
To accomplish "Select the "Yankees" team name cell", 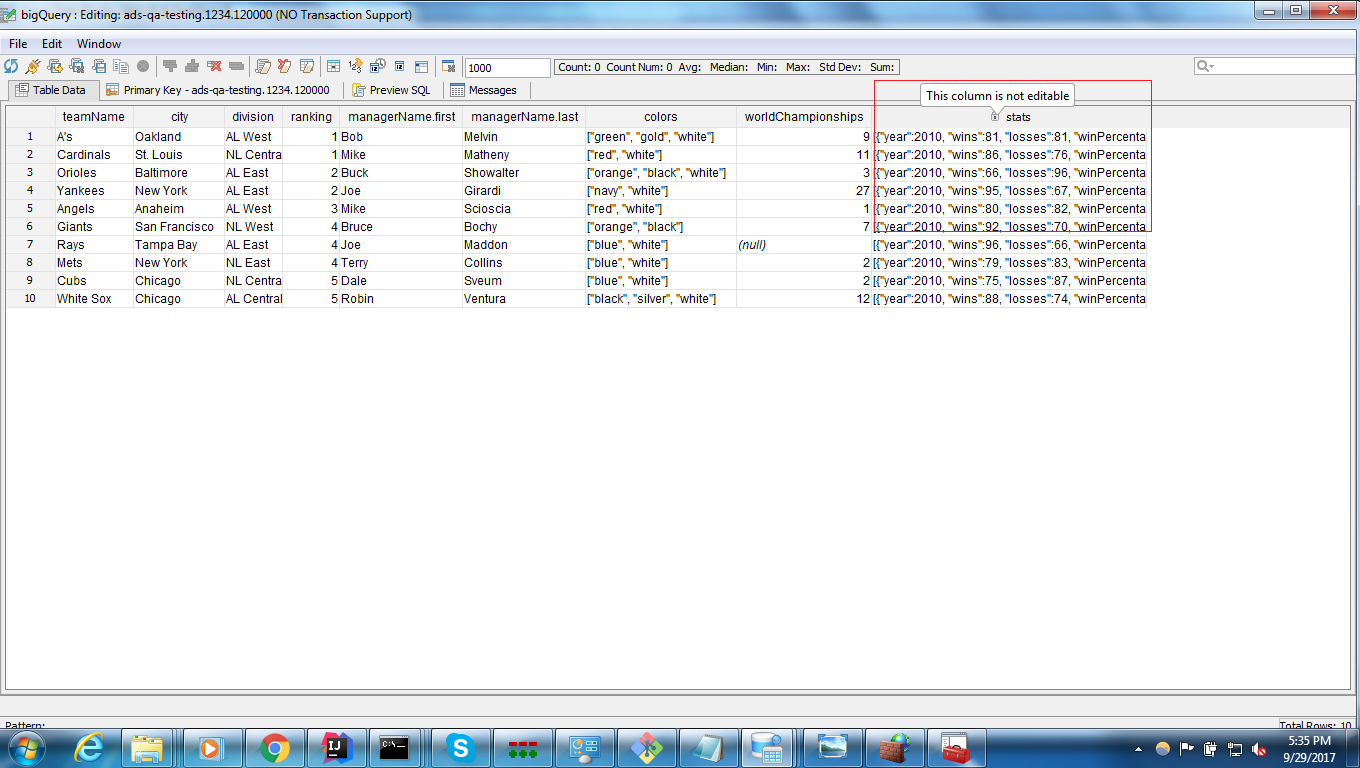I will pos(93,190).
